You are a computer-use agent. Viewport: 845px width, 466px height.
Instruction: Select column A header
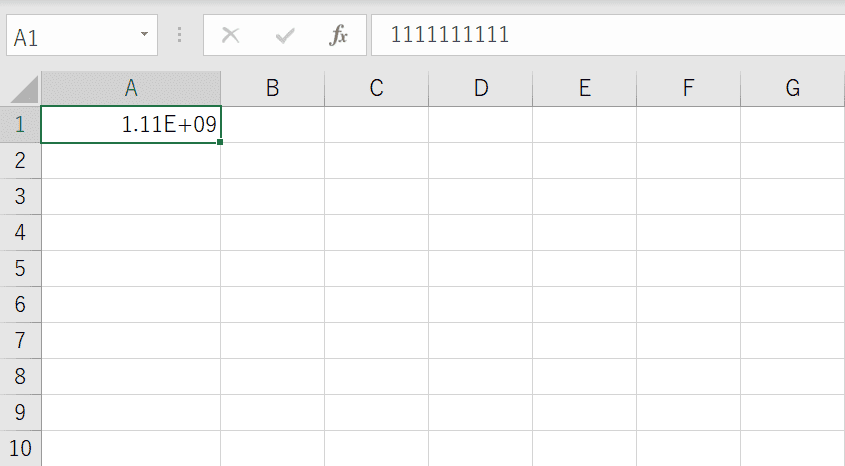click(x=131, y=88)
